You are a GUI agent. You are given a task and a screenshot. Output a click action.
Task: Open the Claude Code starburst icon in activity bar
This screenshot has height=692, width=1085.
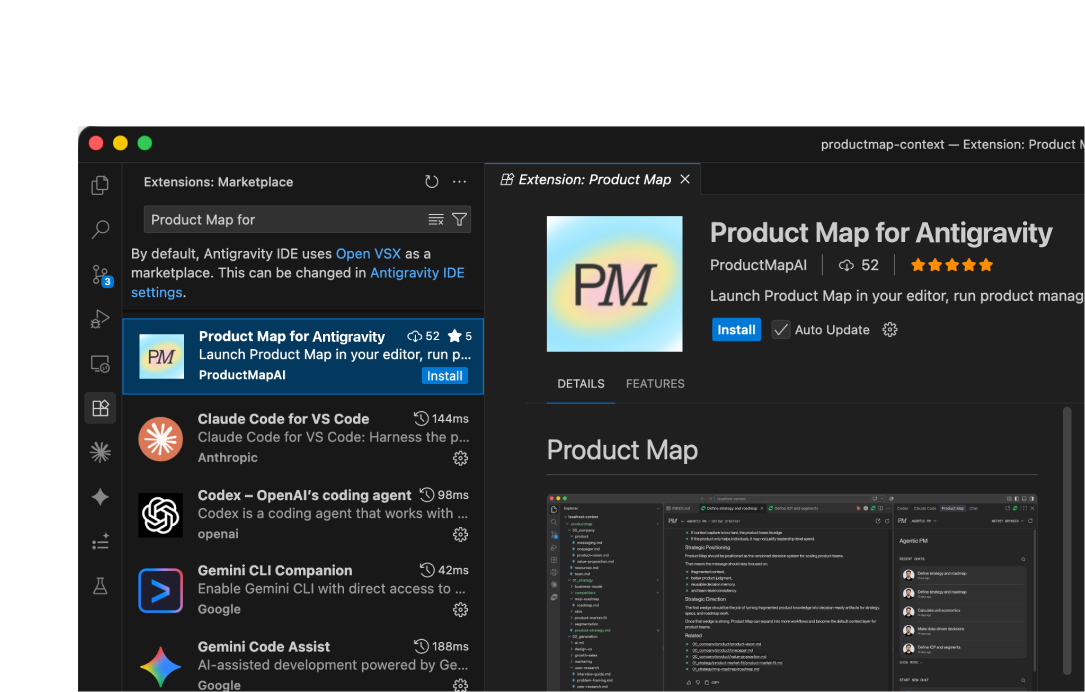[100, 452]
